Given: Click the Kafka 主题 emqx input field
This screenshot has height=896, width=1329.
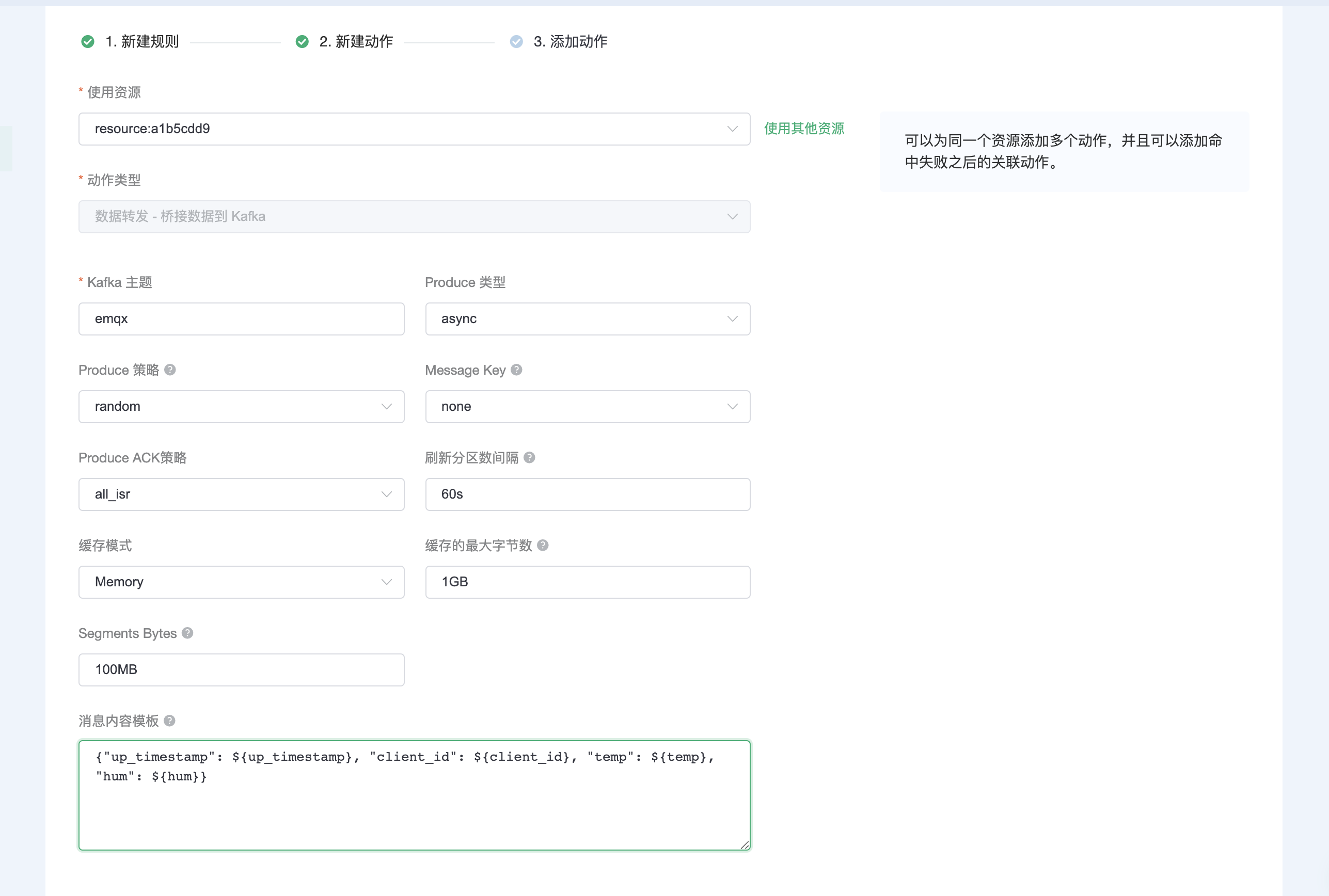Looking at the screenshot, I should [x=241, y=319].
